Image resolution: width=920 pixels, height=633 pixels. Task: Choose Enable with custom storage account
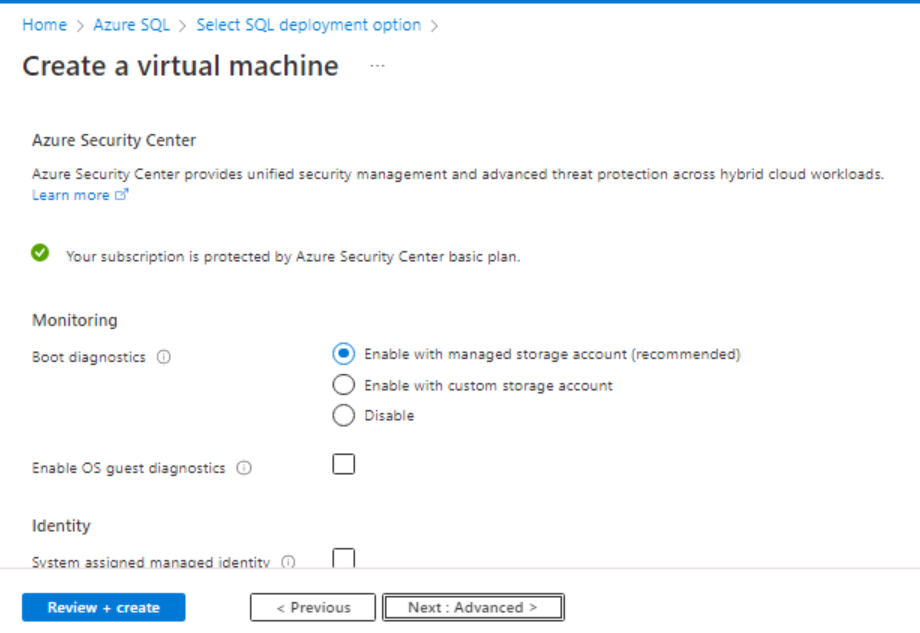343,385
